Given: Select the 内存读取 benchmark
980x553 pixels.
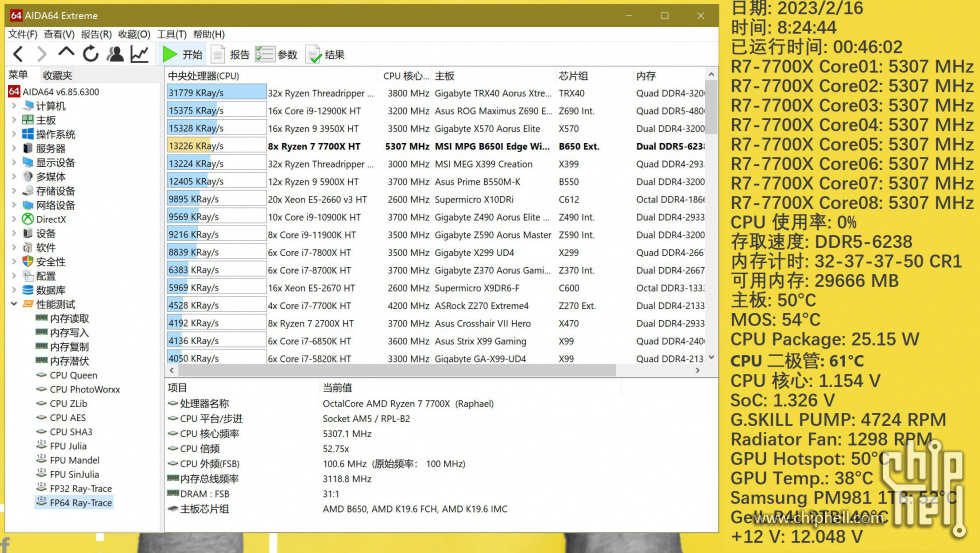Looking at the screenshot, I should click(62, 319).
